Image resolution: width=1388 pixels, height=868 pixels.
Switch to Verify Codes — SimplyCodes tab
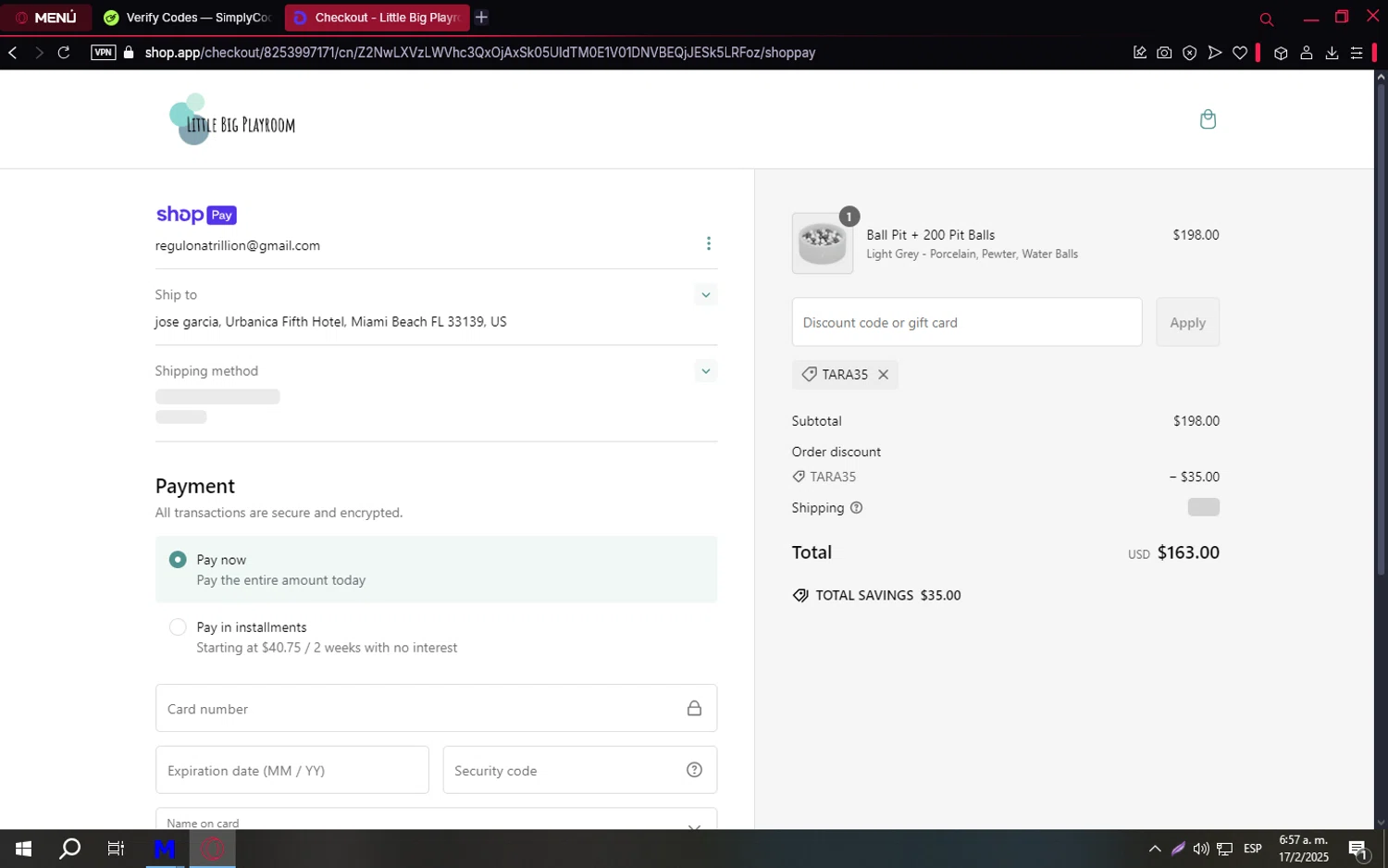tap(188, 18)
